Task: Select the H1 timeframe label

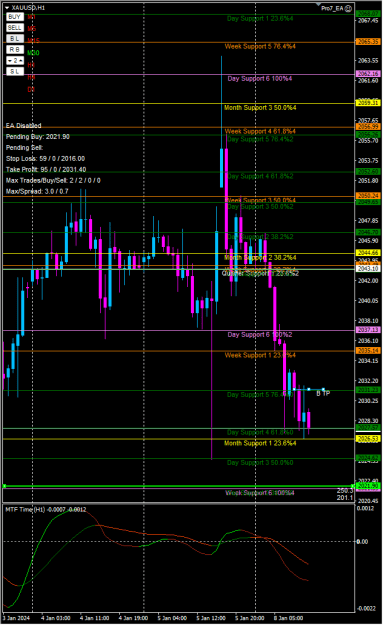Action: [31, 65]
